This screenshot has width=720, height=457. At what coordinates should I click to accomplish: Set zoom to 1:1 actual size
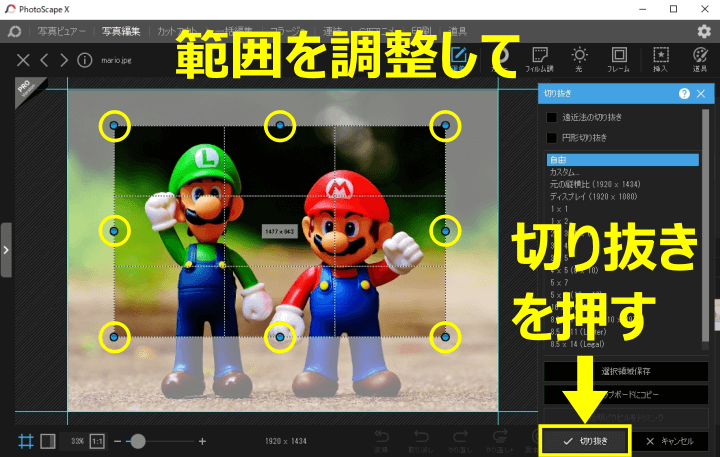(97, 441)
